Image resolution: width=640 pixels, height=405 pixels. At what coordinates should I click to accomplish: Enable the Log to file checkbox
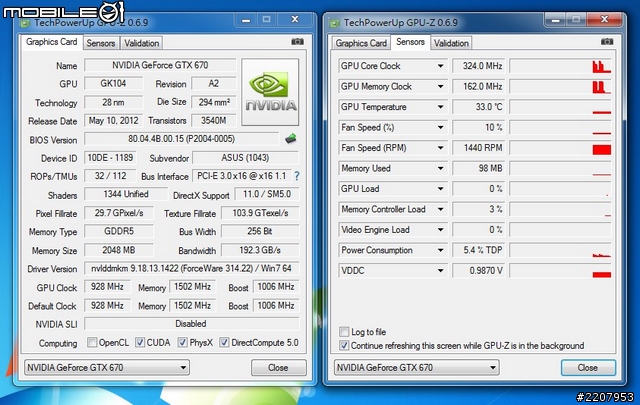pyautogui.click(x=344, y=332)
